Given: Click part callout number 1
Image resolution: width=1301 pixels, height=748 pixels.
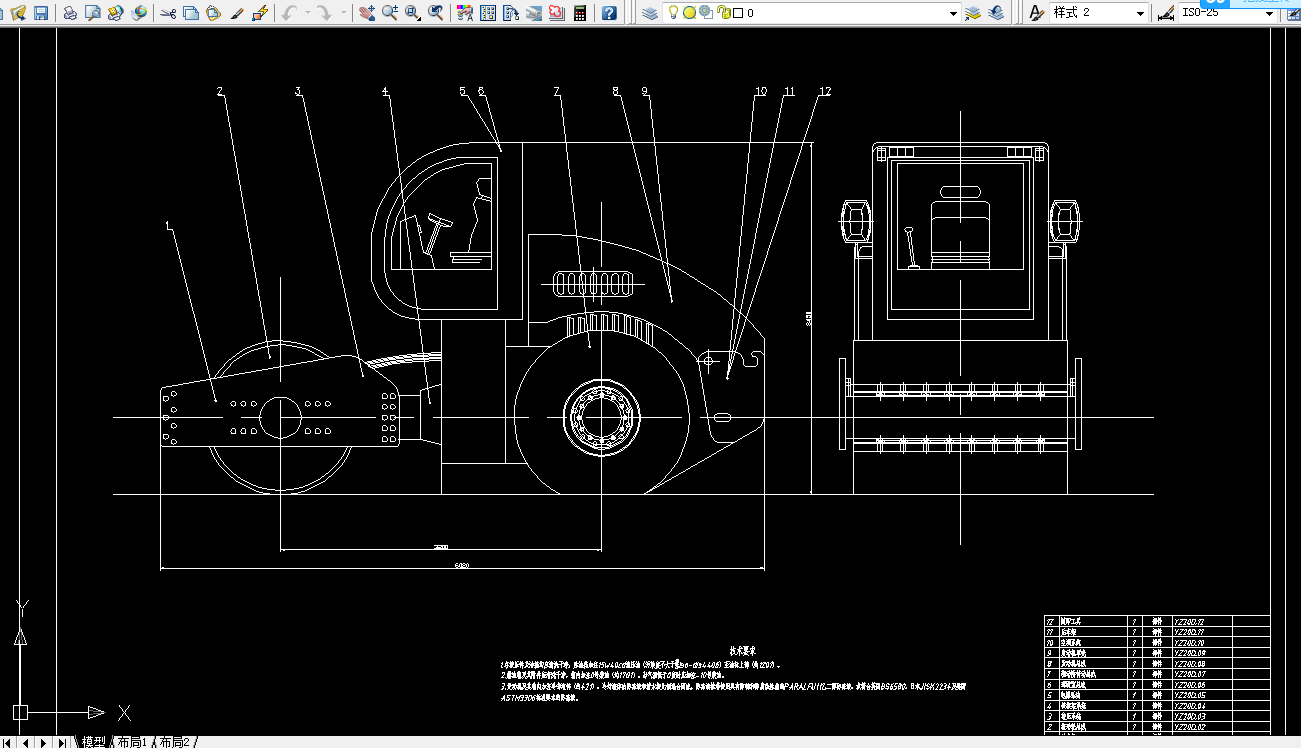Looking at the screenshot, I should tap(168, 226).
